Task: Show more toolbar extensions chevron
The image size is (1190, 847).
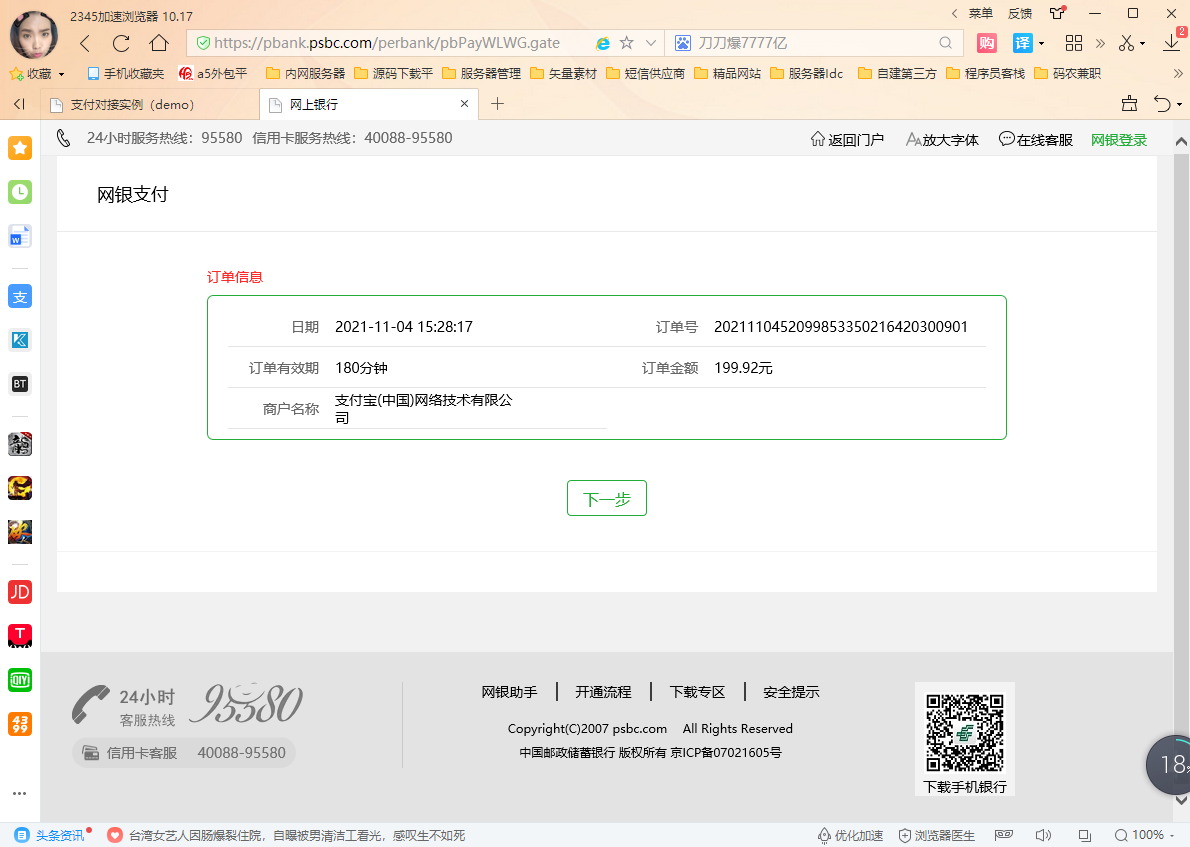Action: point(1100,43)
